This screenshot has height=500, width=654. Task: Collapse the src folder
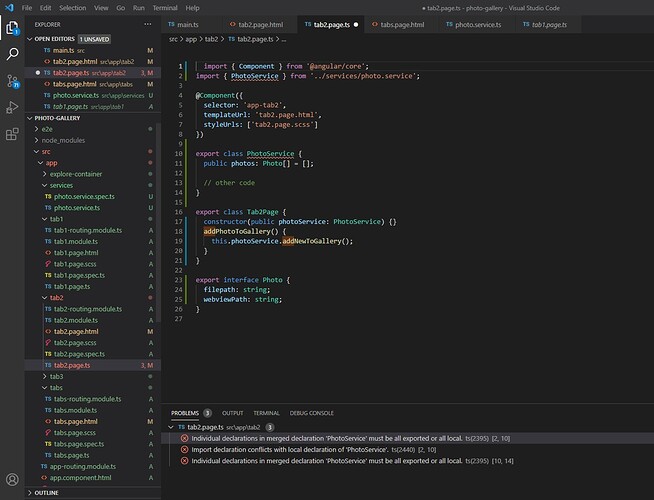[x=37, y=151]
